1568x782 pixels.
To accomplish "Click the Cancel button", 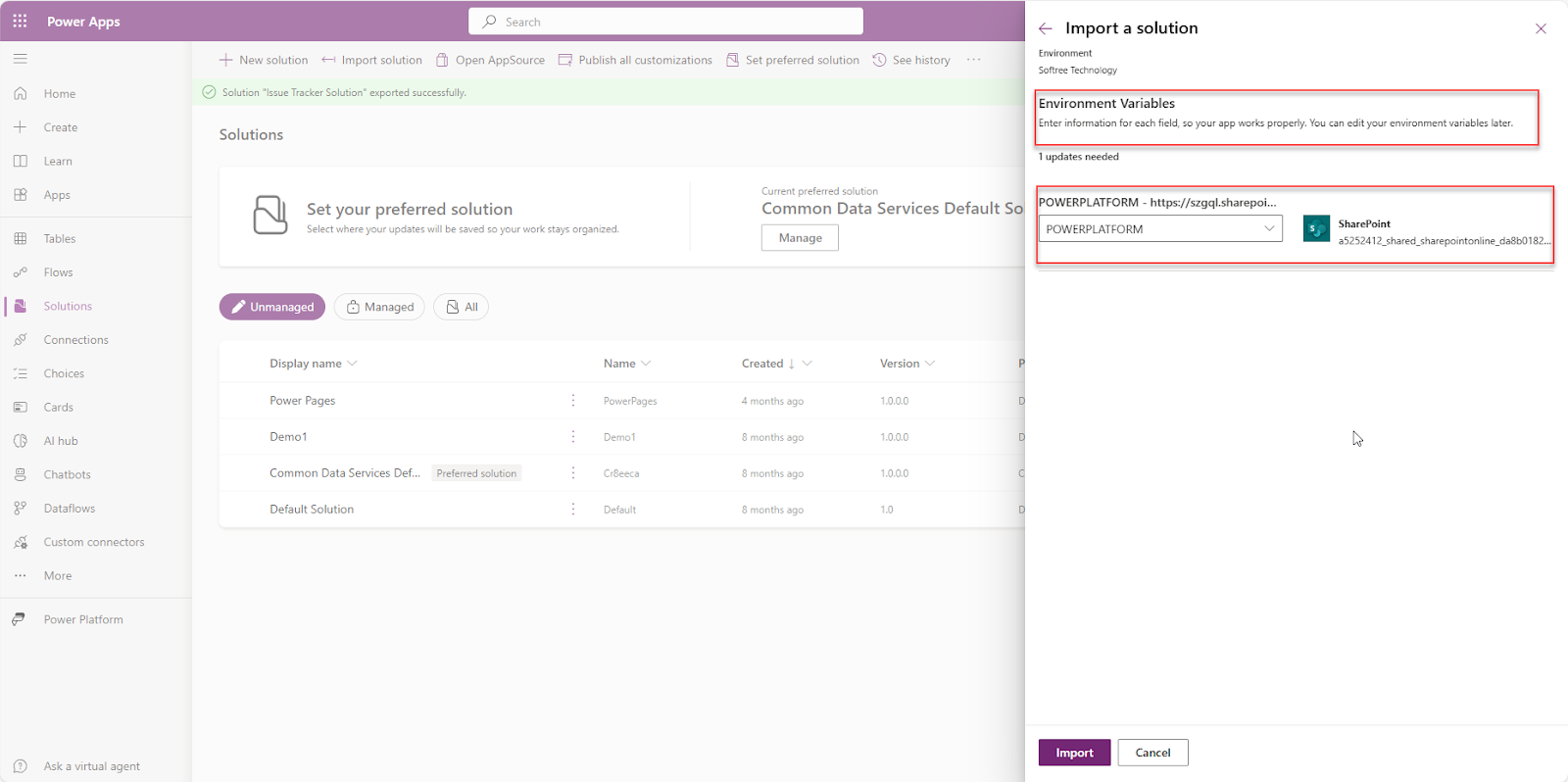I will coord(1152,753).
